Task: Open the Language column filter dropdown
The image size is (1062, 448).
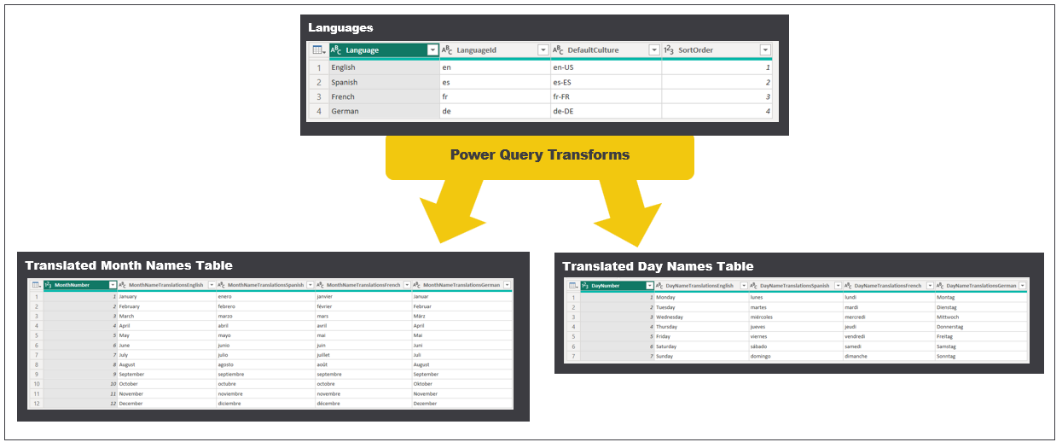Action: tap(432, 50)
